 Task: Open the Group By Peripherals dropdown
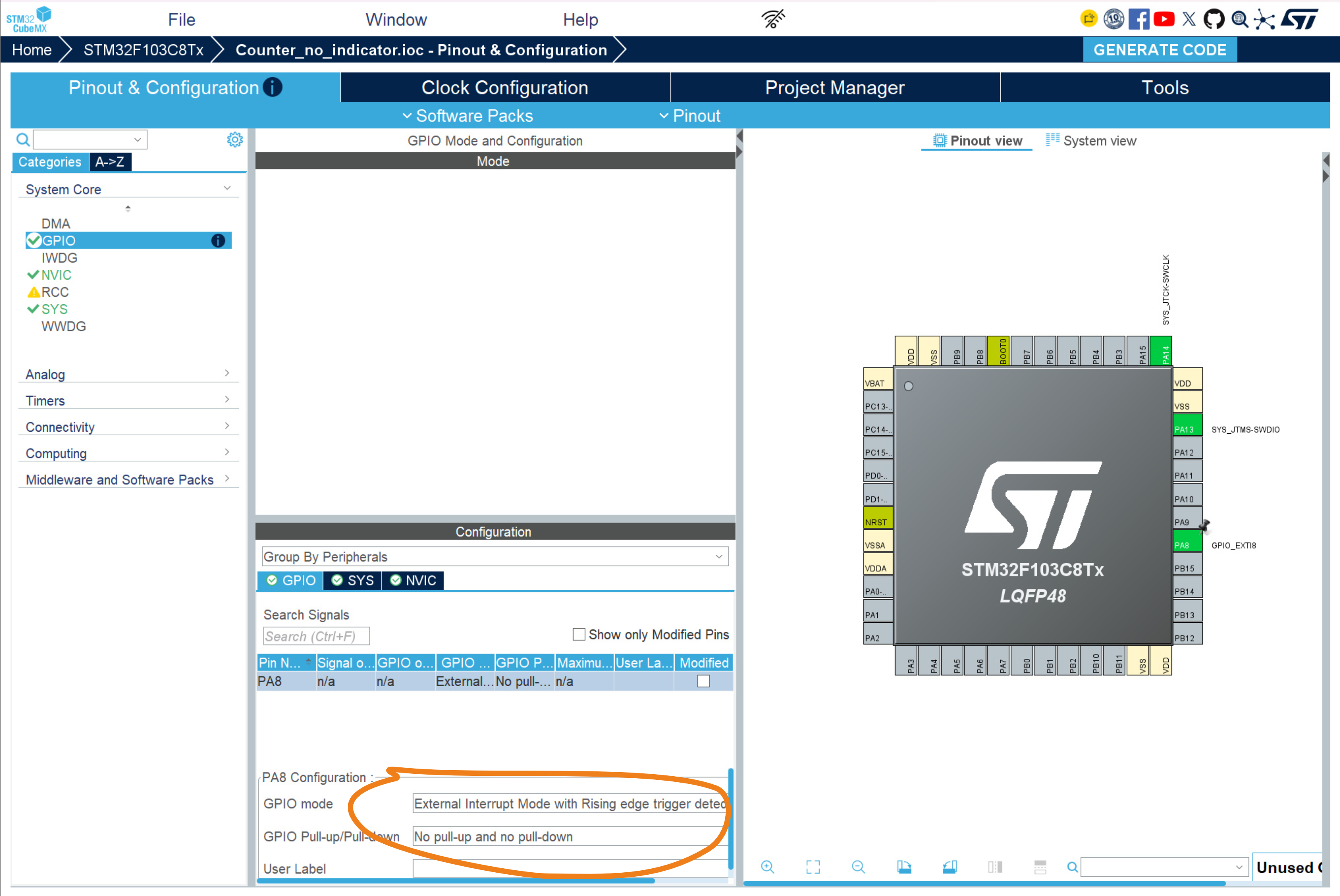[495, 557]
